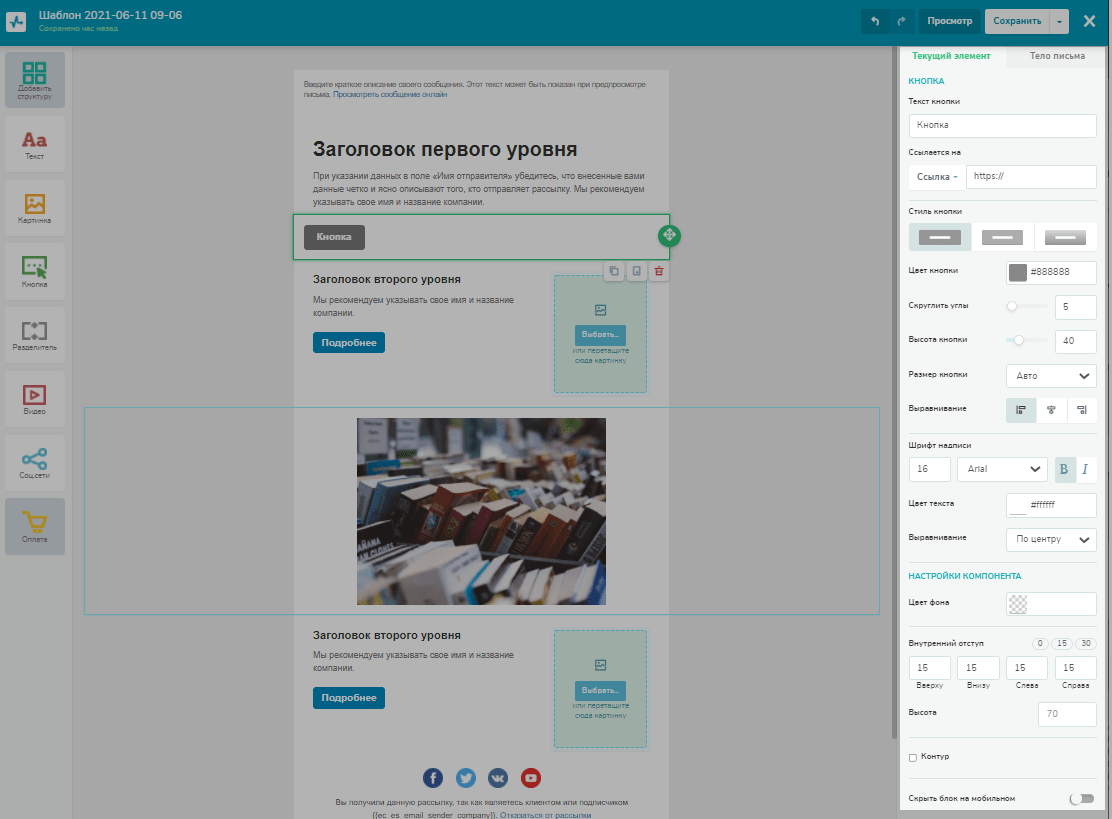Click the Оплата cart block
Screen dimensions: 1112x819
click(x=35, y=527)
